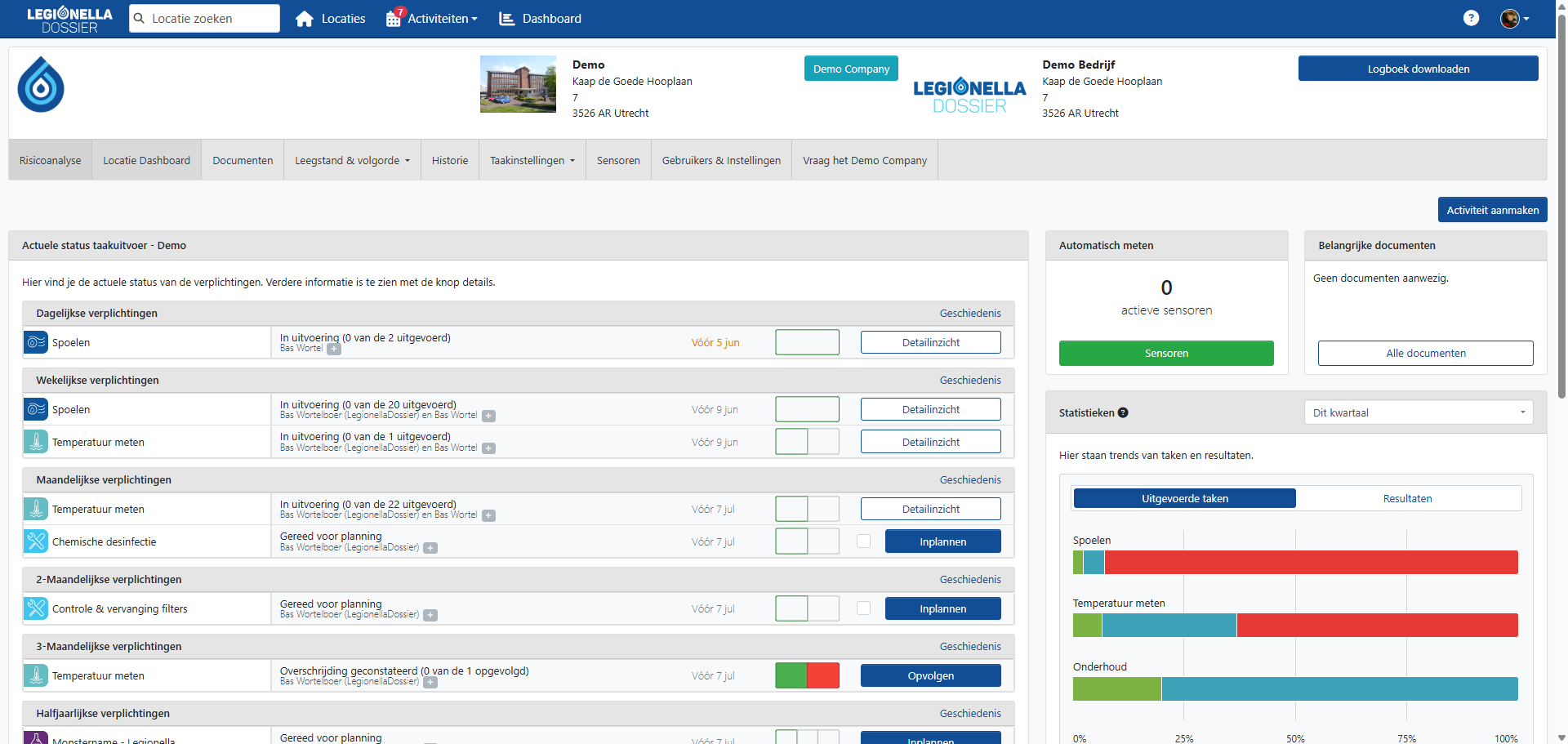Image resolution: width=1568 pixels, height=744 pixels.
Task: Click the green Sensoren button
Action: (1165, 353)
